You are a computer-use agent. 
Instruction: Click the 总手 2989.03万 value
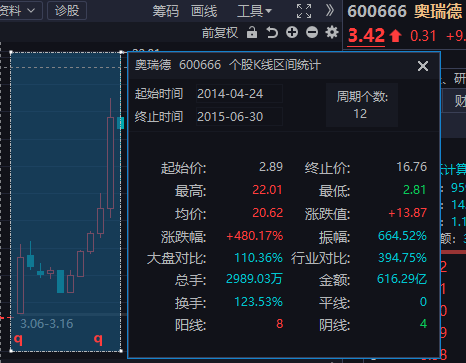254,279
